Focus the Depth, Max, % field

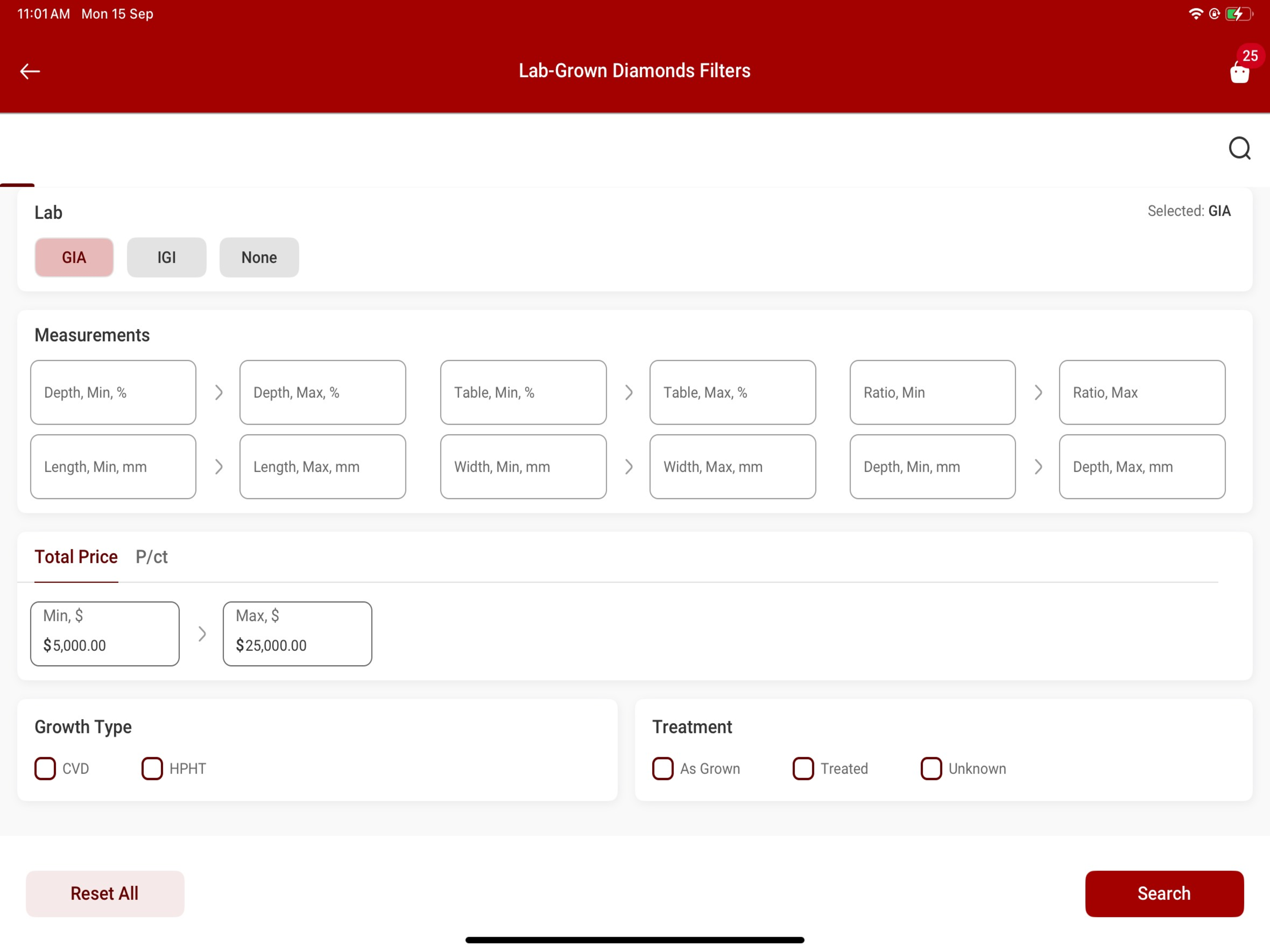point(323,392)
